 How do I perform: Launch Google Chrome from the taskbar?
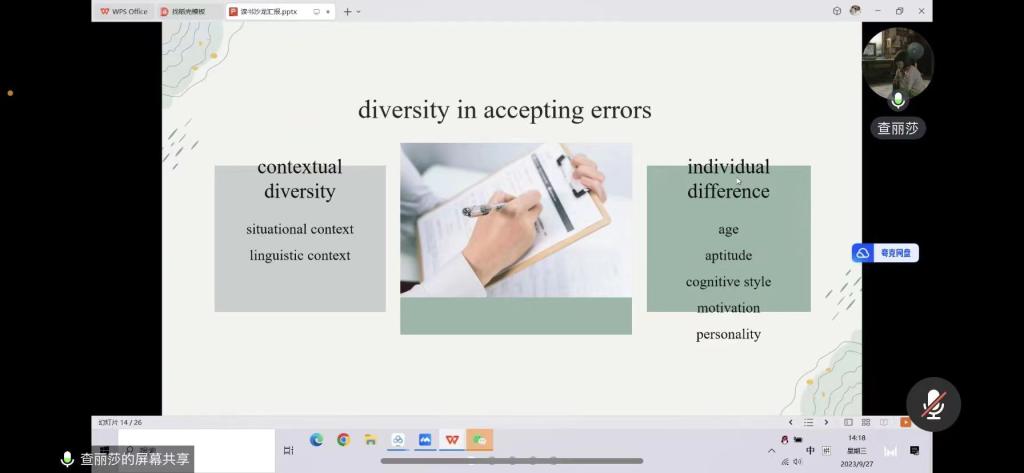click(343, 440)
